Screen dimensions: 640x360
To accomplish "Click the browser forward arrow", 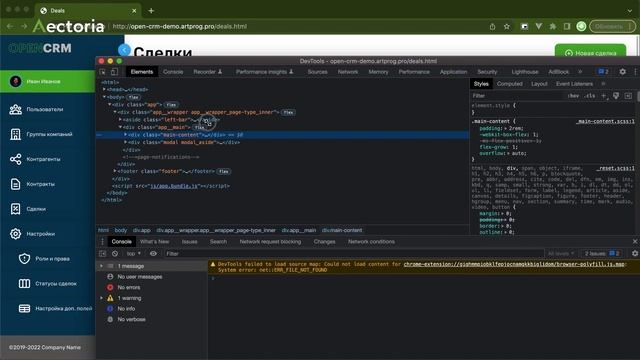I will click(x=24, y=27).
